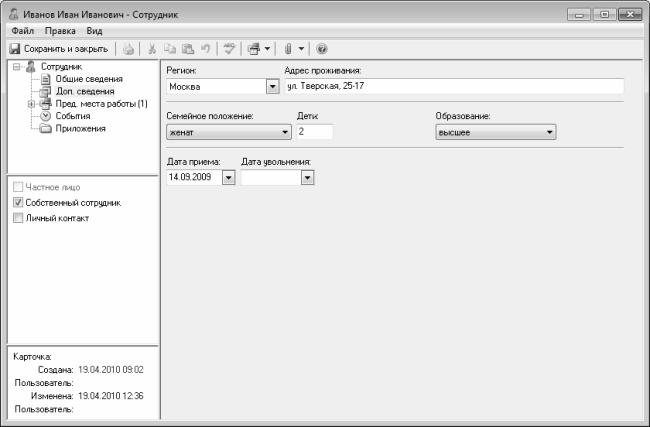This screenshot has height=427, width=650.
Task: Open the 'Регион' dropdown list
Action: 272,87
